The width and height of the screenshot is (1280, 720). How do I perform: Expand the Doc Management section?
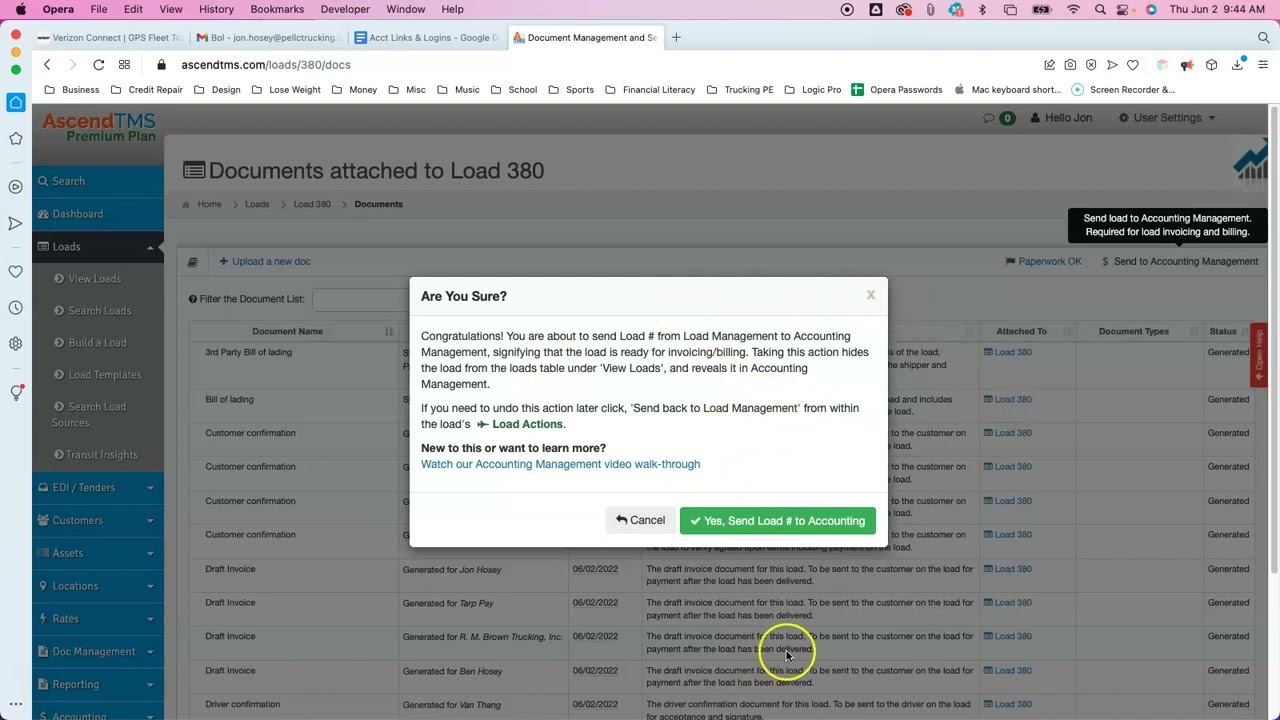98,652
